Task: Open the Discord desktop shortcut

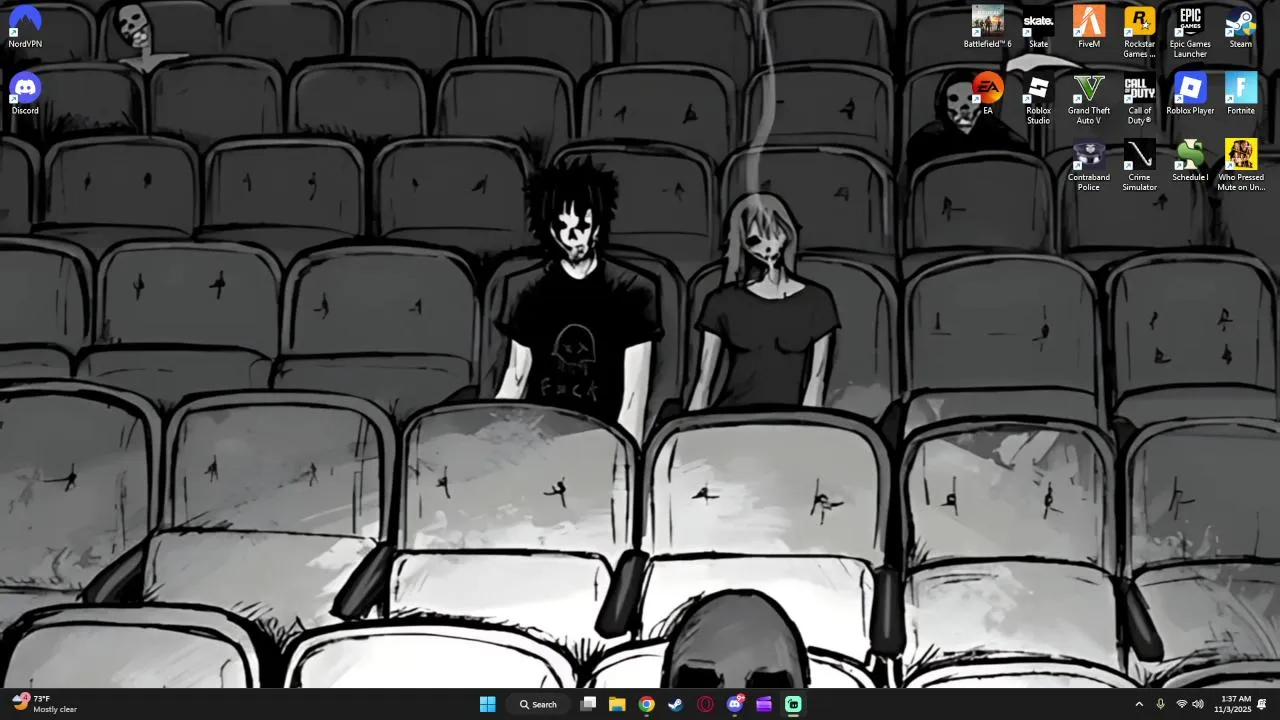Action: pyautogui.click(x=25, y=94)
